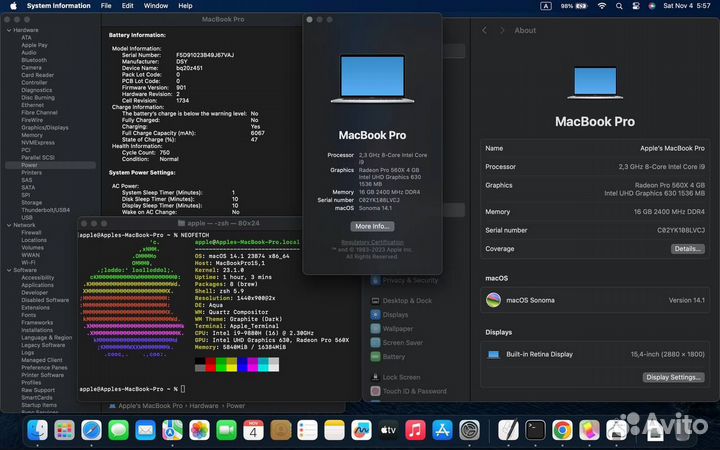Viewport: 720px width, 450px height.
Task: Switch to Terminal icon in Dock
Action: coord(535,430)
